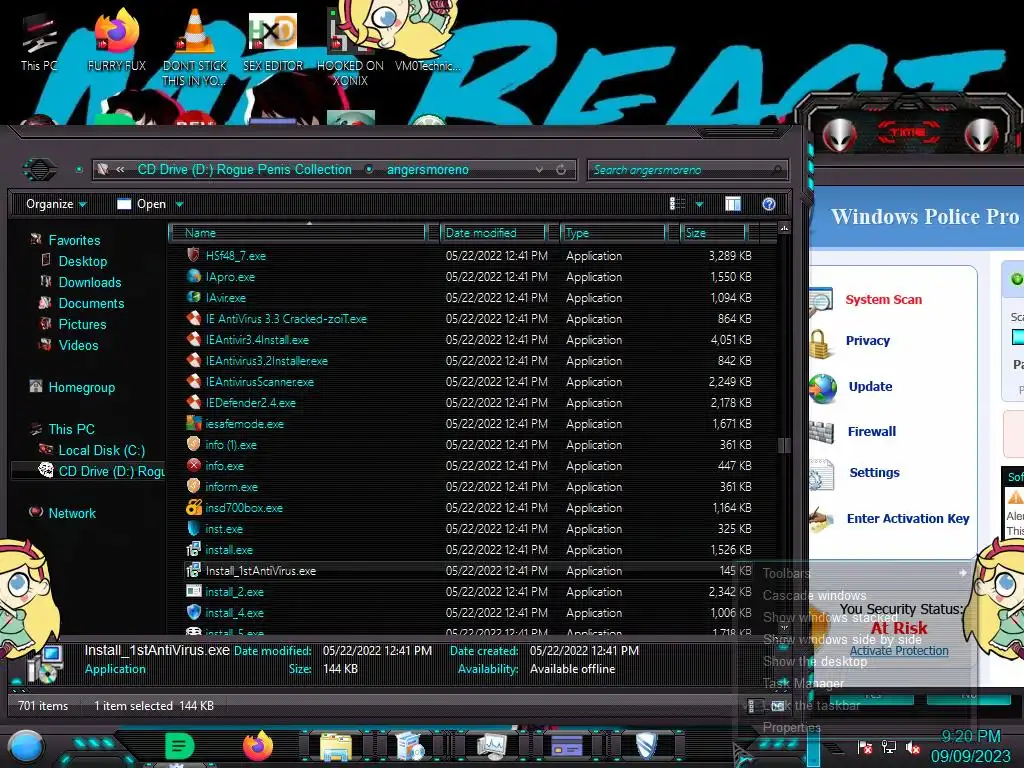The width and height of the screenshot is (1024, 768).
Task: Click the Search angersmoreno field
Action: pyautogui.click(x=687, y=170)
